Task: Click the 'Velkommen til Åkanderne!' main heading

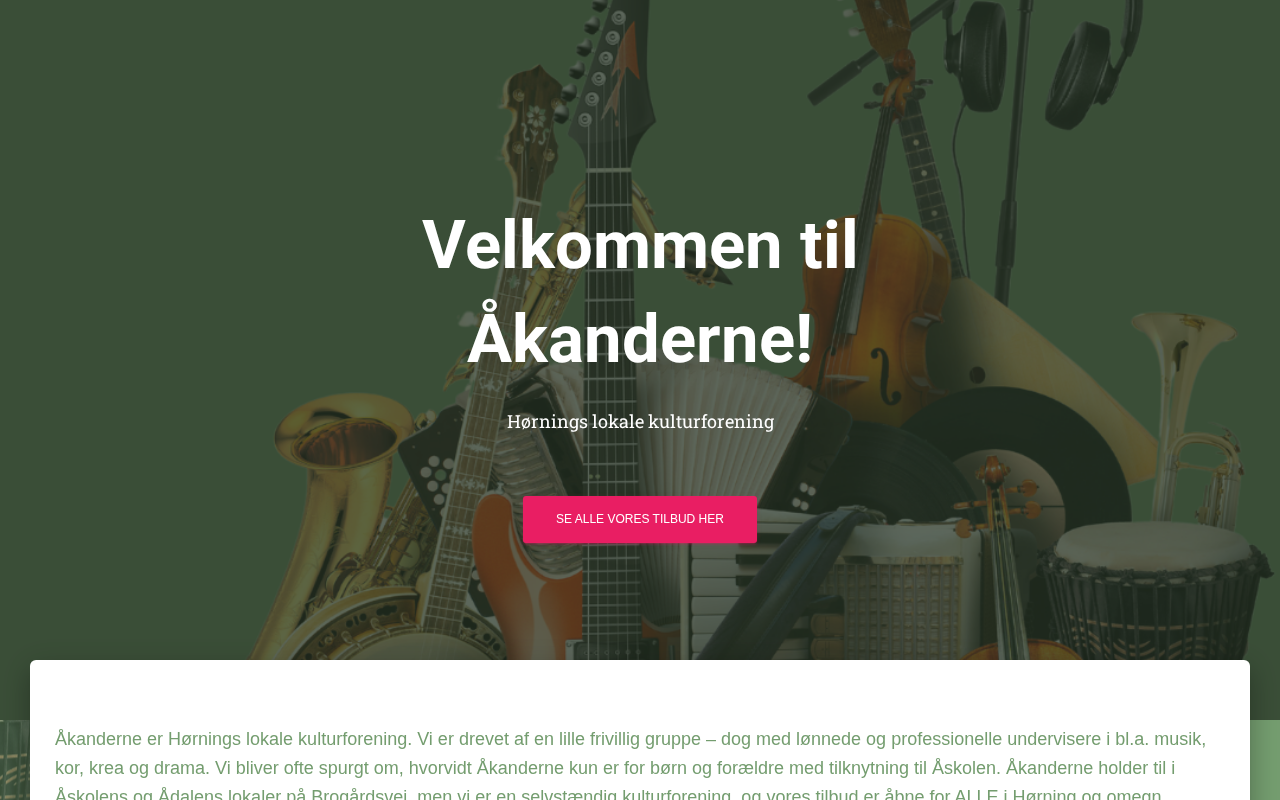Action: coord(640,291)
